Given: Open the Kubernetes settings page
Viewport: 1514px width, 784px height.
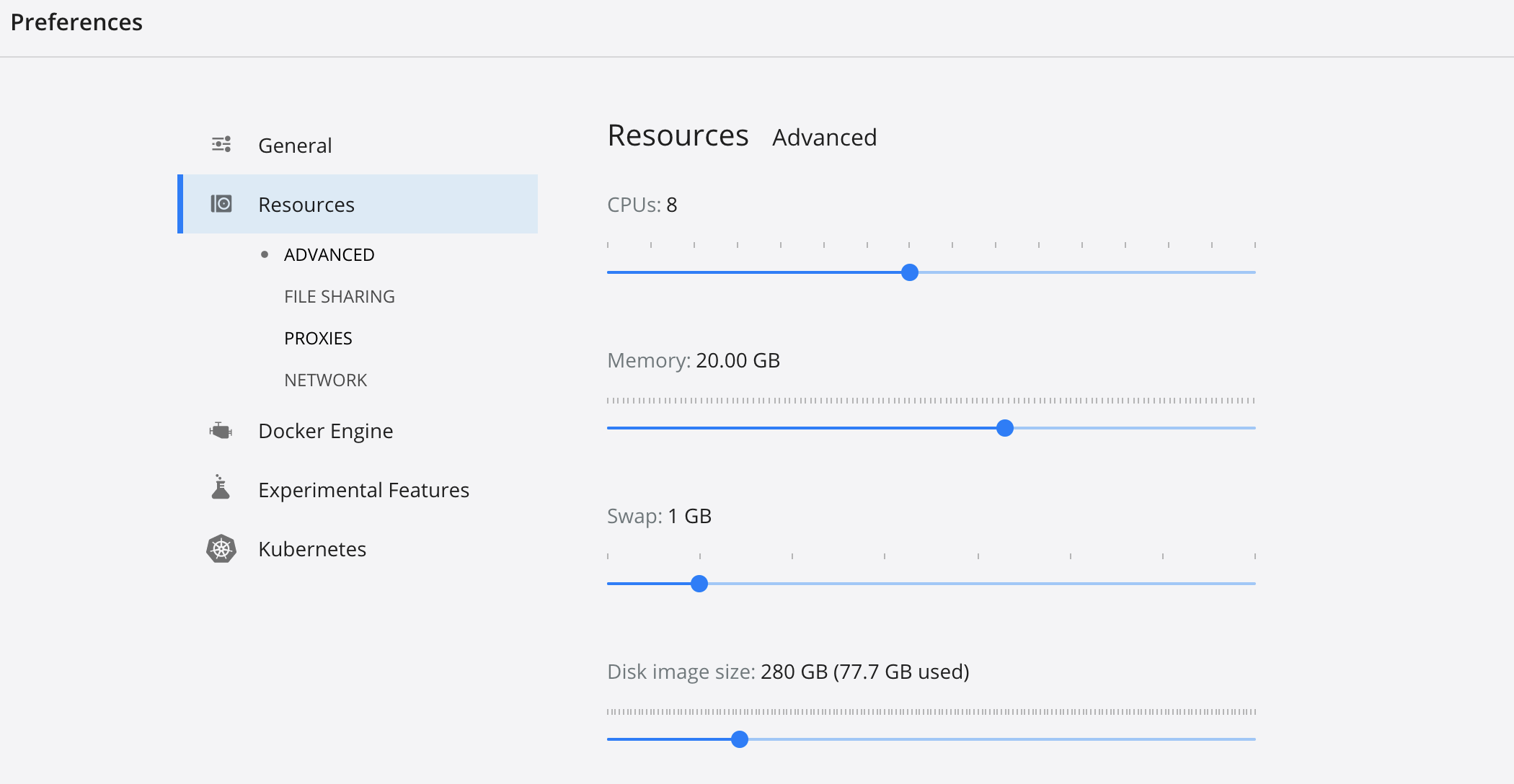Looking at the screenshot, I should (x=312, y=548).
